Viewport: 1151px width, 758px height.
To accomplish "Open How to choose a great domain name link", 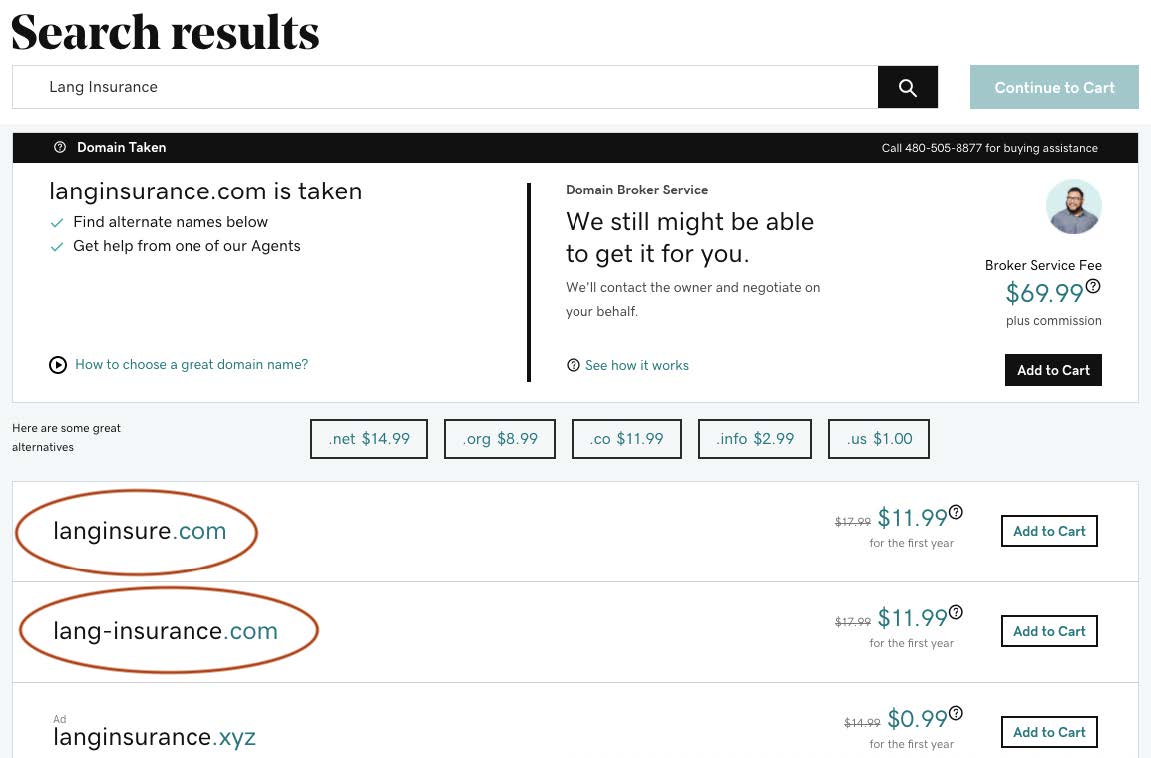I will pyautogui.click(x=191, y=365).
